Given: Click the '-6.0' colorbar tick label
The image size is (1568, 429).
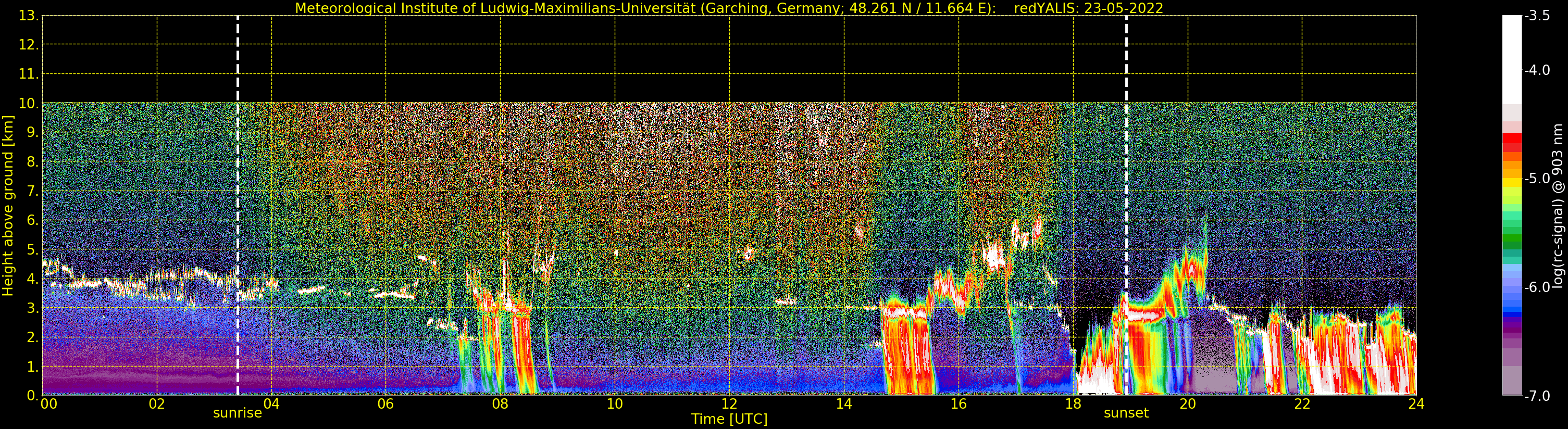Looking at the screenshot, I should [1537, 287].
